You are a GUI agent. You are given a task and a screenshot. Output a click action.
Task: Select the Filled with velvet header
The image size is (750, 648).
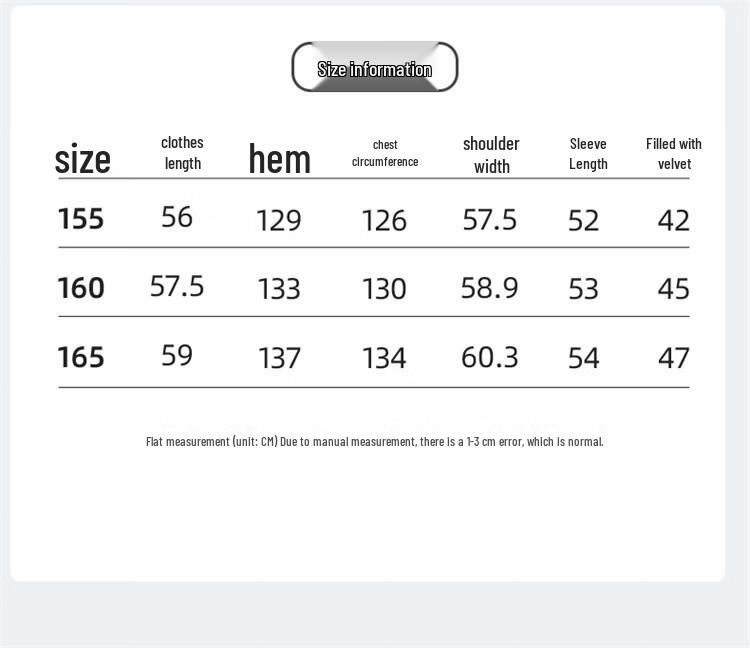click(x=674, y=153)
